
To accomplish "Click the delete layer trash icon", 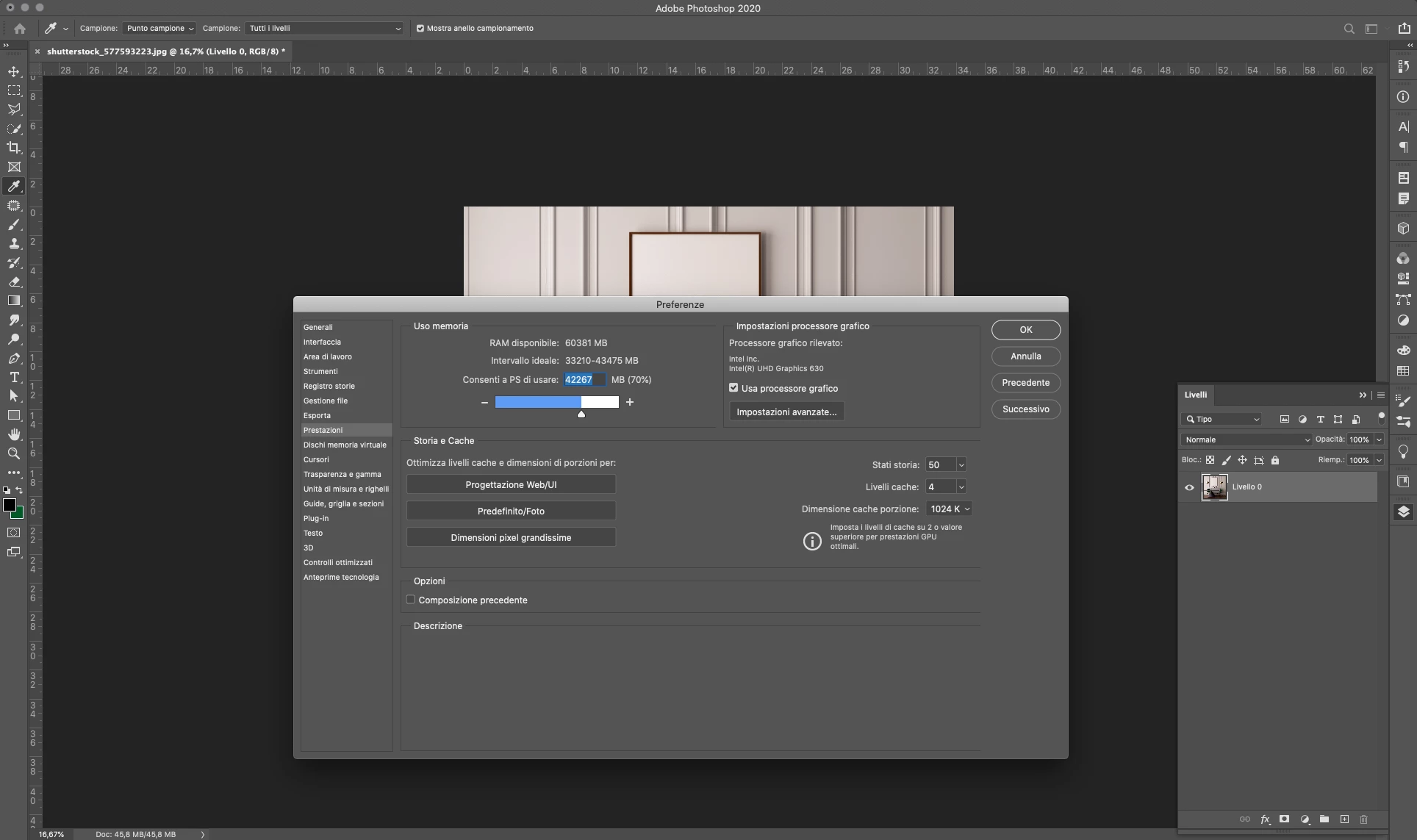I will [x=1363, y=819].
